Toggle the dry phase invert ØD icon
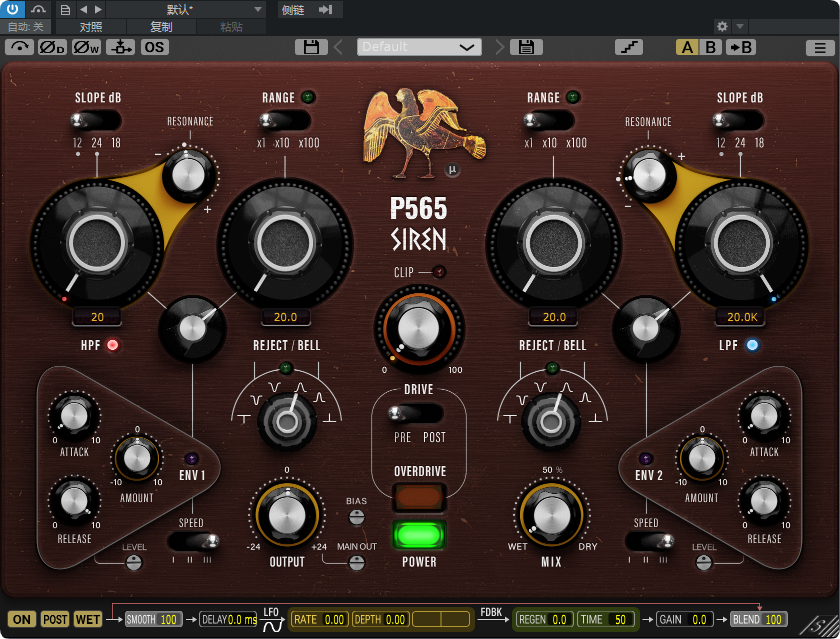This screenshot has height=639, width=840. (52, 47)
